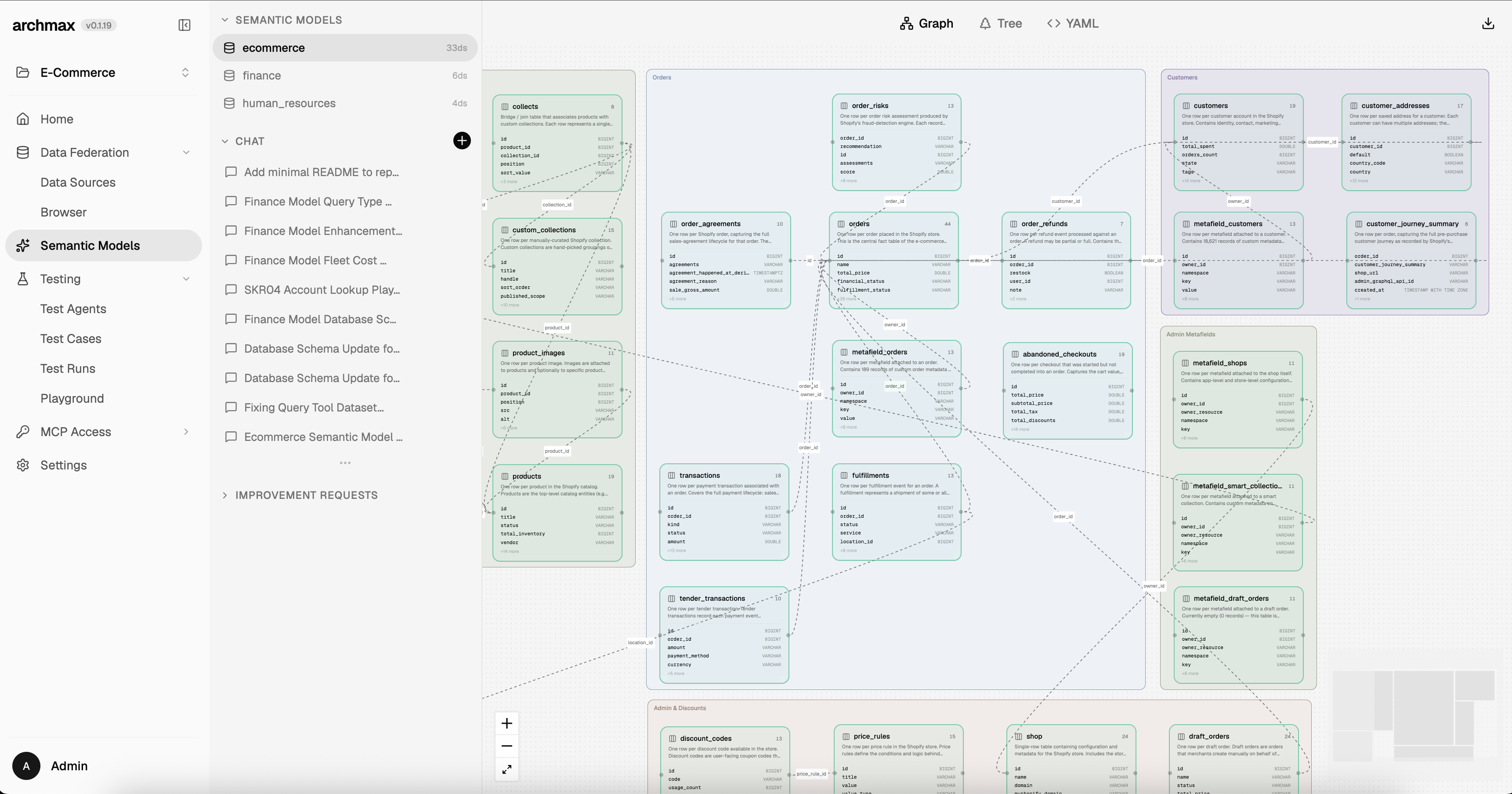The image size is (1512, 794).
Task: Click the tender_transactions table icon
Action: click(672, 598)
